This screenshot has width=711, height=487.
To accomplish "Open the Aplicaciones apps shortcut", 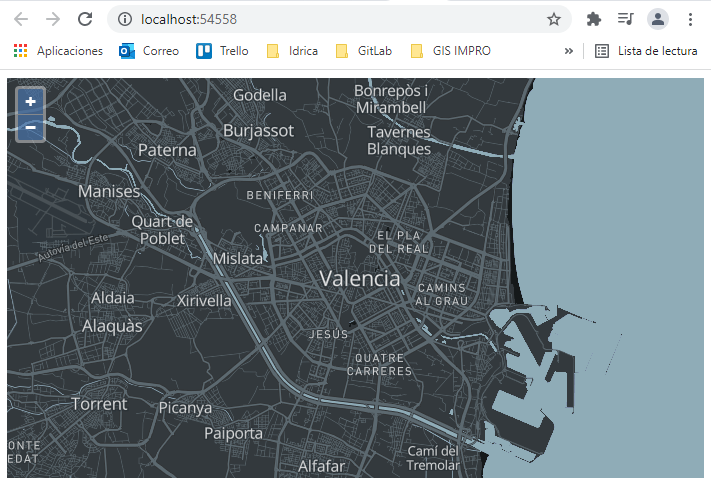I will 58,51.
